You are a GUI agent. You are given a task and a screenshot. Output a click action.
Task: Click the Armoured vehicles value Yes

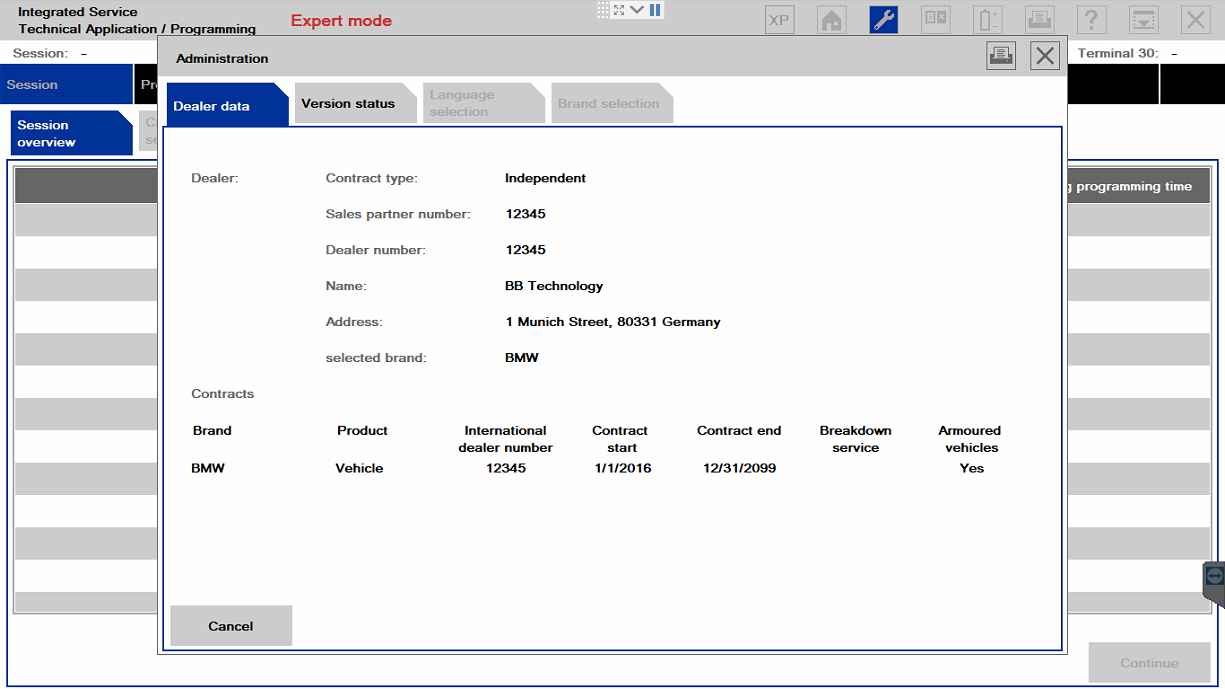[971, 468]
